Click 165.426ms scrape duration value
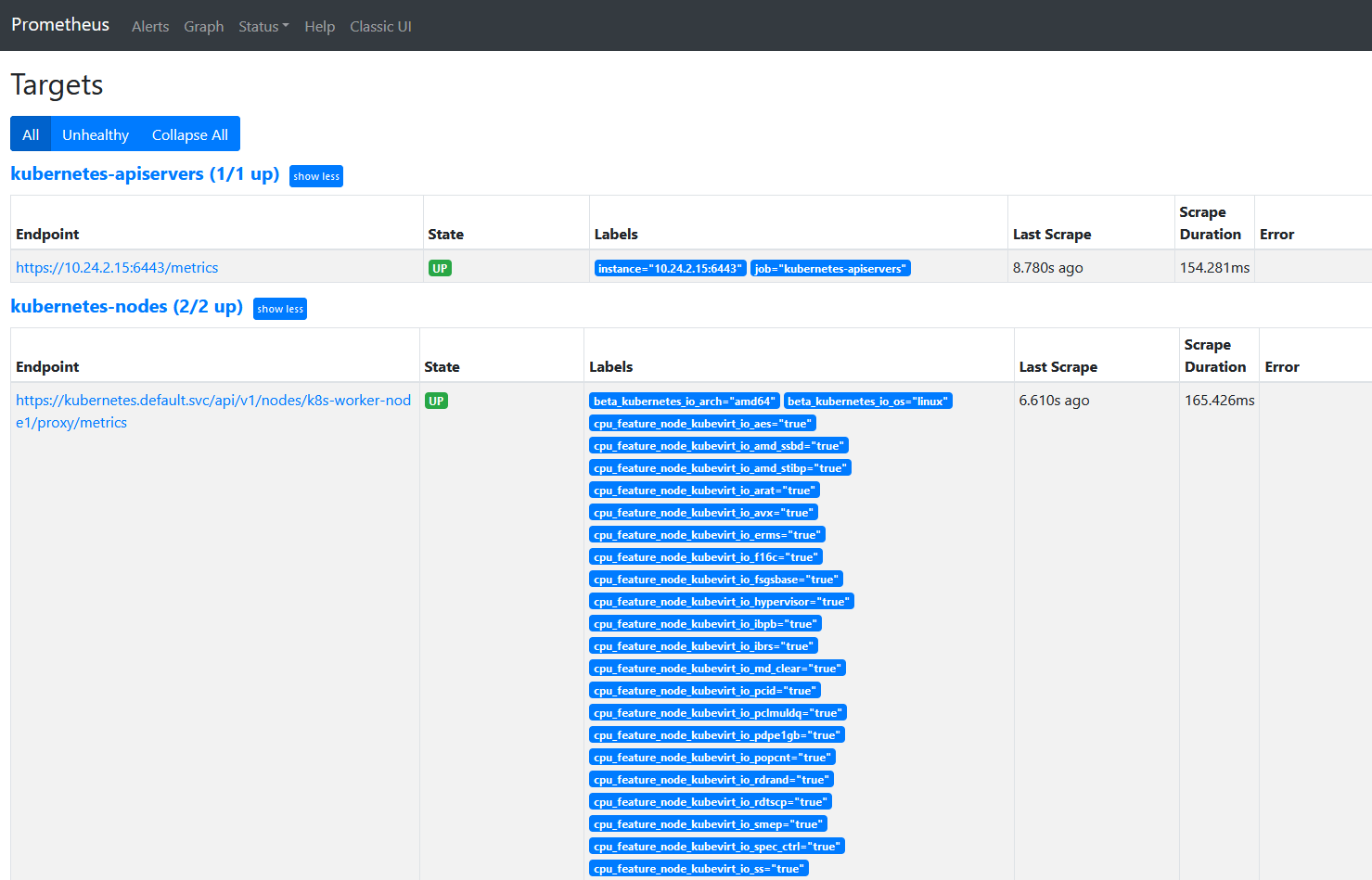The width and height of the screenshot is (1372, 880). (1220, 400)
